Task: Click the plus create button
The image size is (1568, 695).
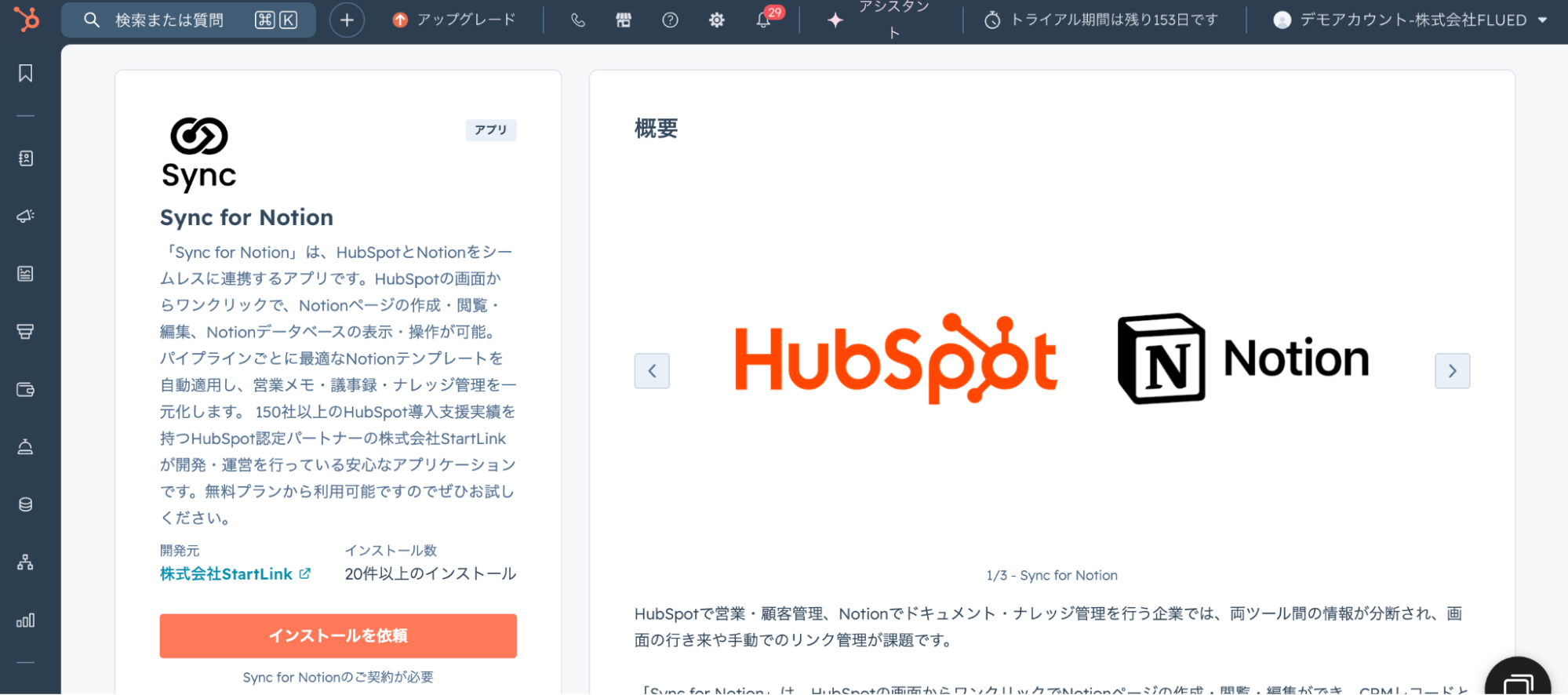Action: pos(347,20)
